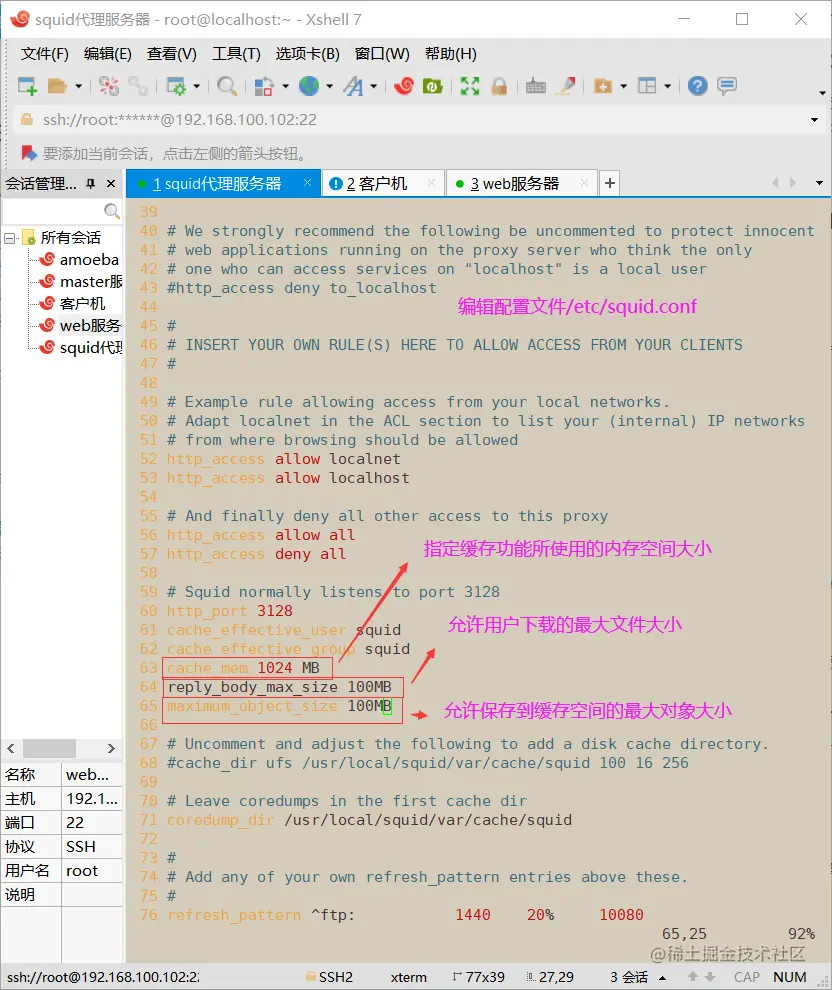Open the 窗口(W) menu
Screen dimensions: 832x990
point(382,54)
